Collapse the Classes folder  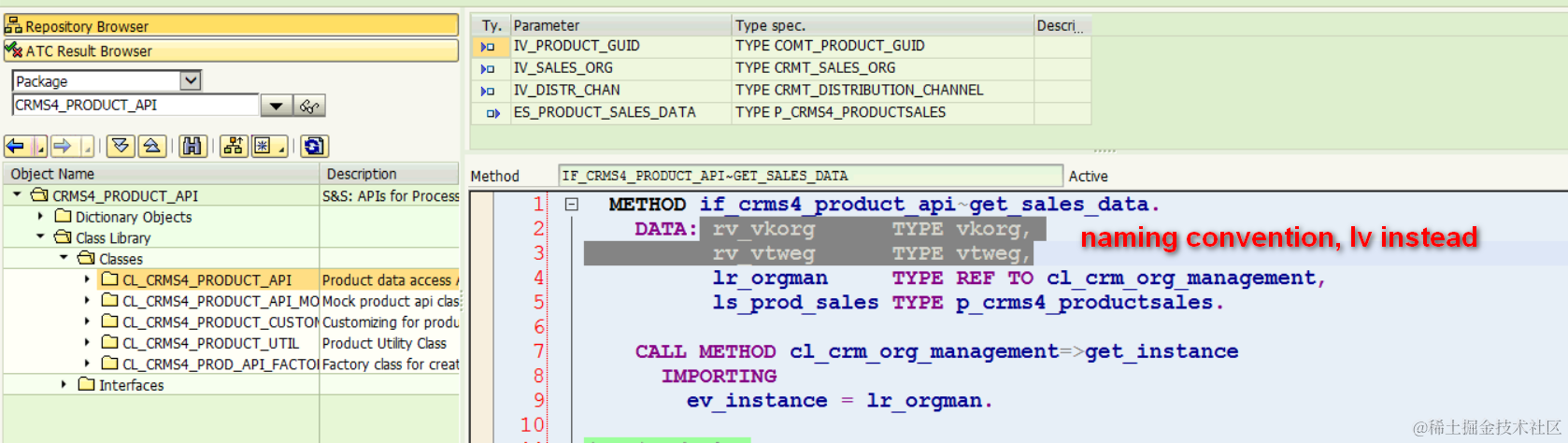point(64,258)
